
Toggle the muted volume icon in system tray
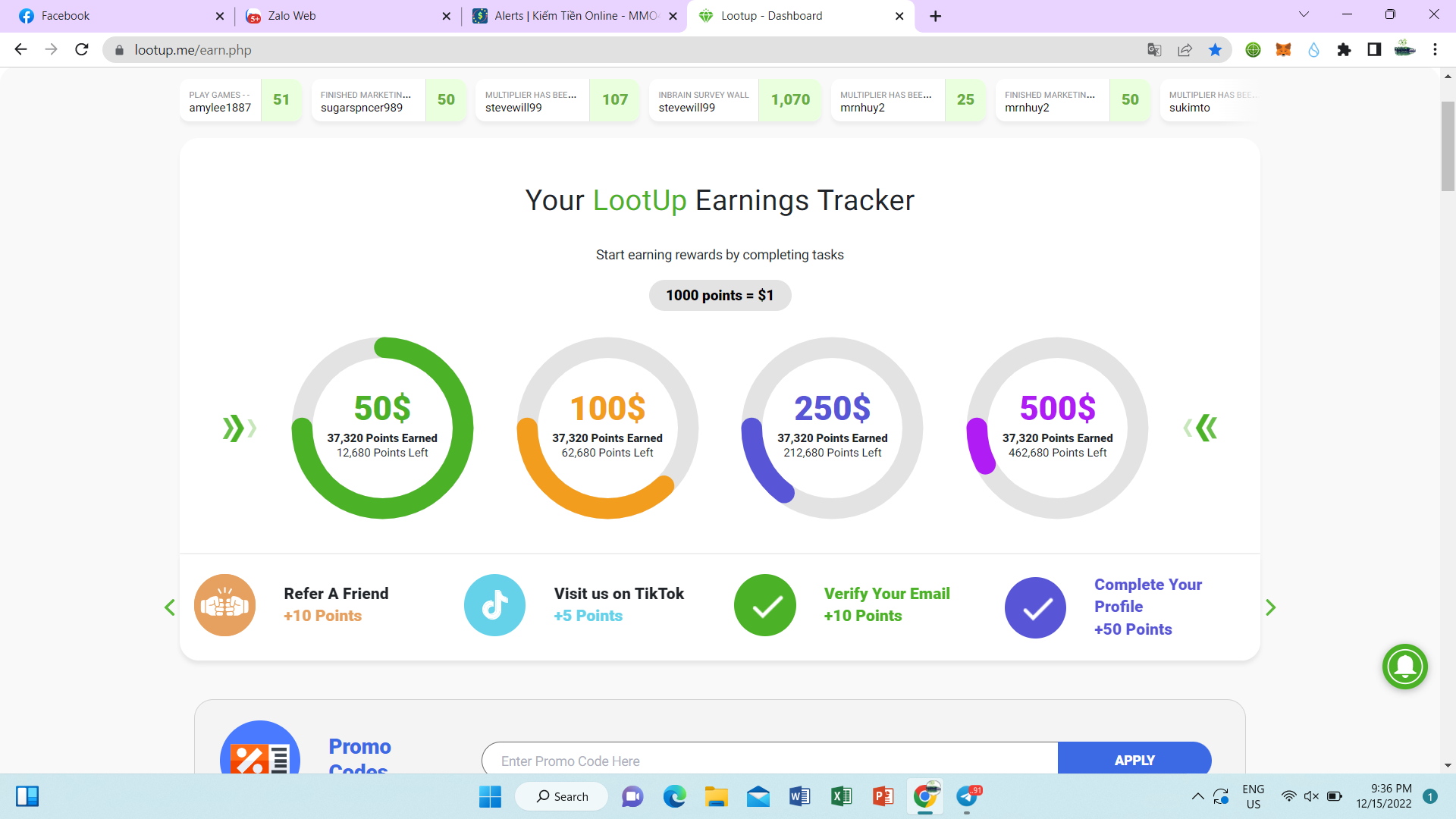[x=1311, y=796]
